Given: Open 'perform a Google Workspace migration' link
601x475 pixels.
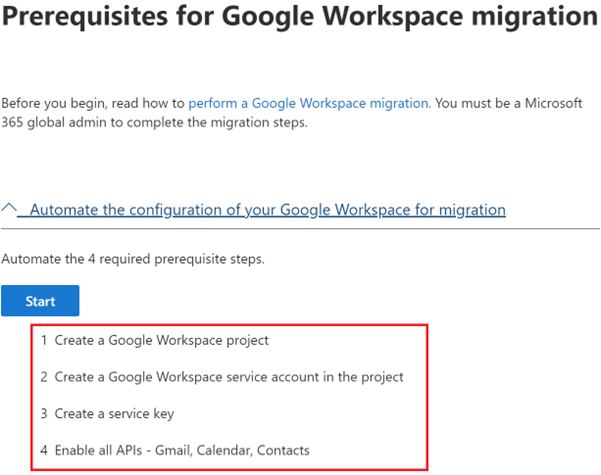Looking at the screenshot, I should tap(310, 103).
